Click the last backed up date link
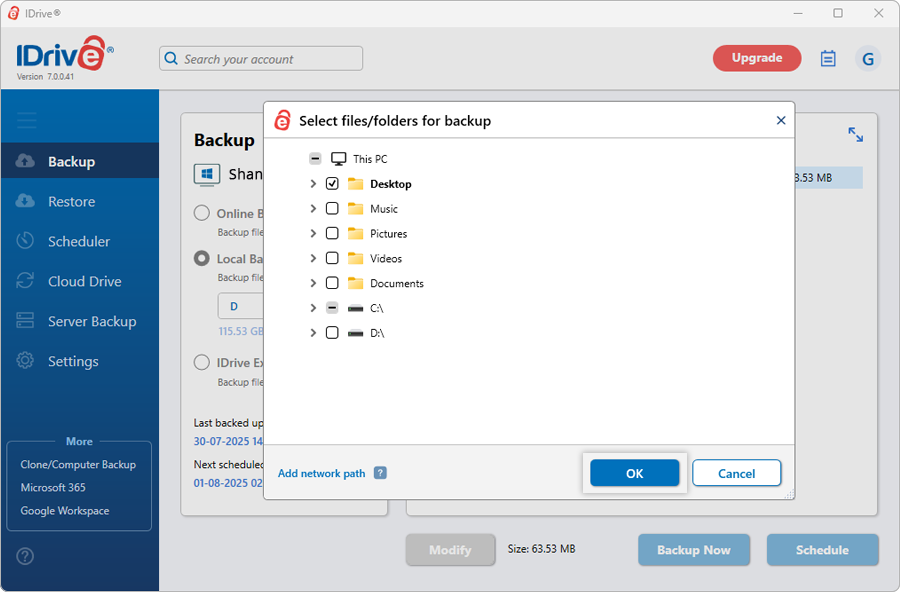The height and width of the screenshot is (592, 900). tap(228, 441)
